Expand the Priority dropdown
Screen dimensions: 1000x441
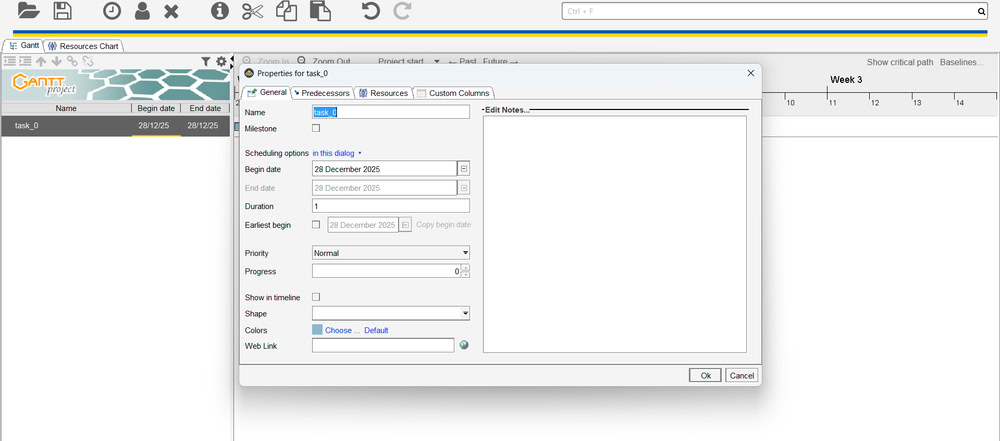(465, 253)
